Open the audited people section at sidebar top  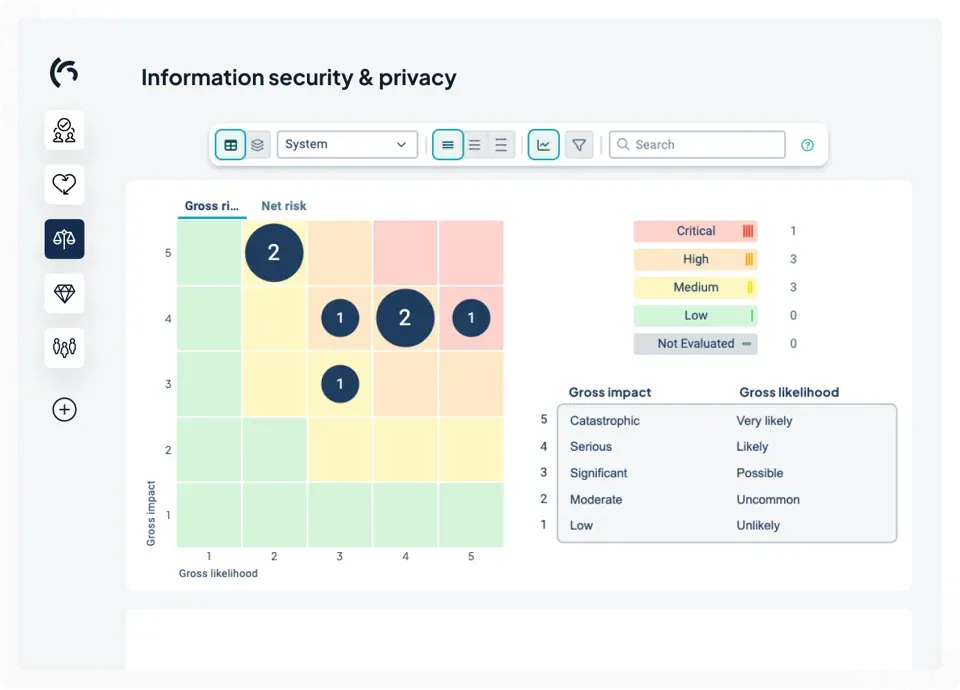pos(63,130)
